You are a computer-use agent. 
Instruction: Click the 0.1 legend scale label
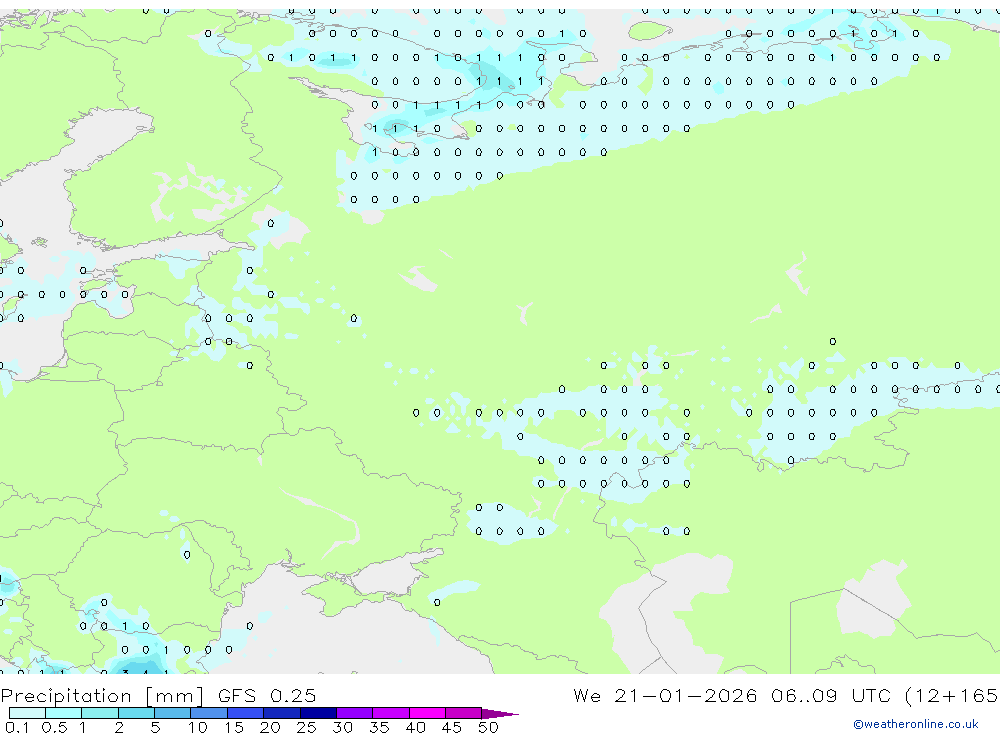[17, 727]
